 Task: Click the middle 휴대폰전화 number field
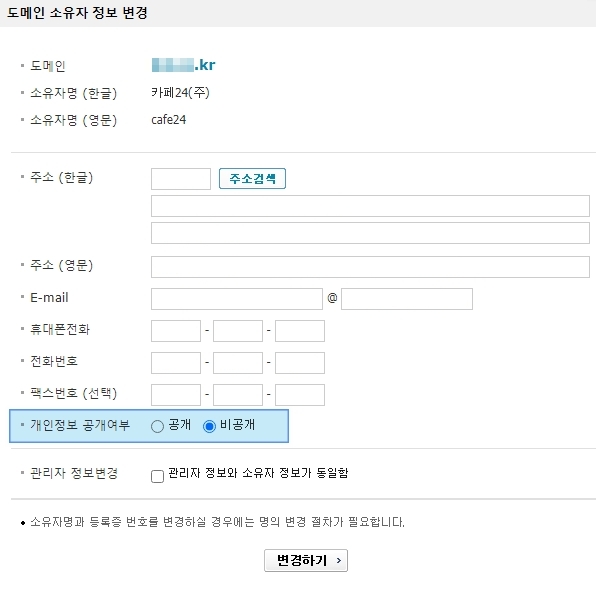click(238, 331)
